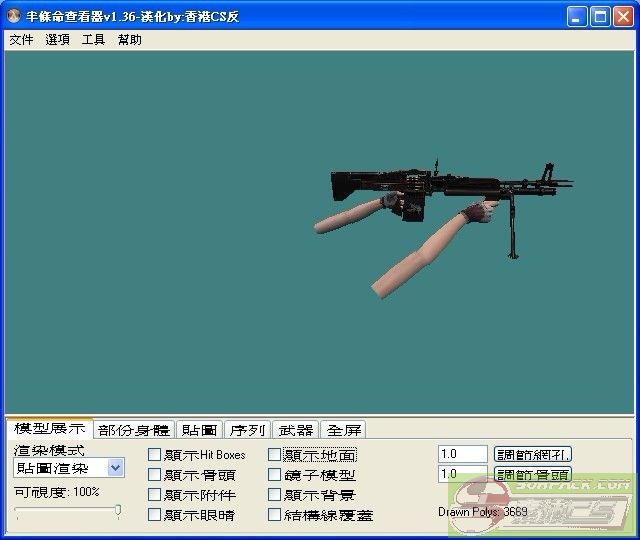Switch to the 部份身體 tab

[x=134, y=430]
